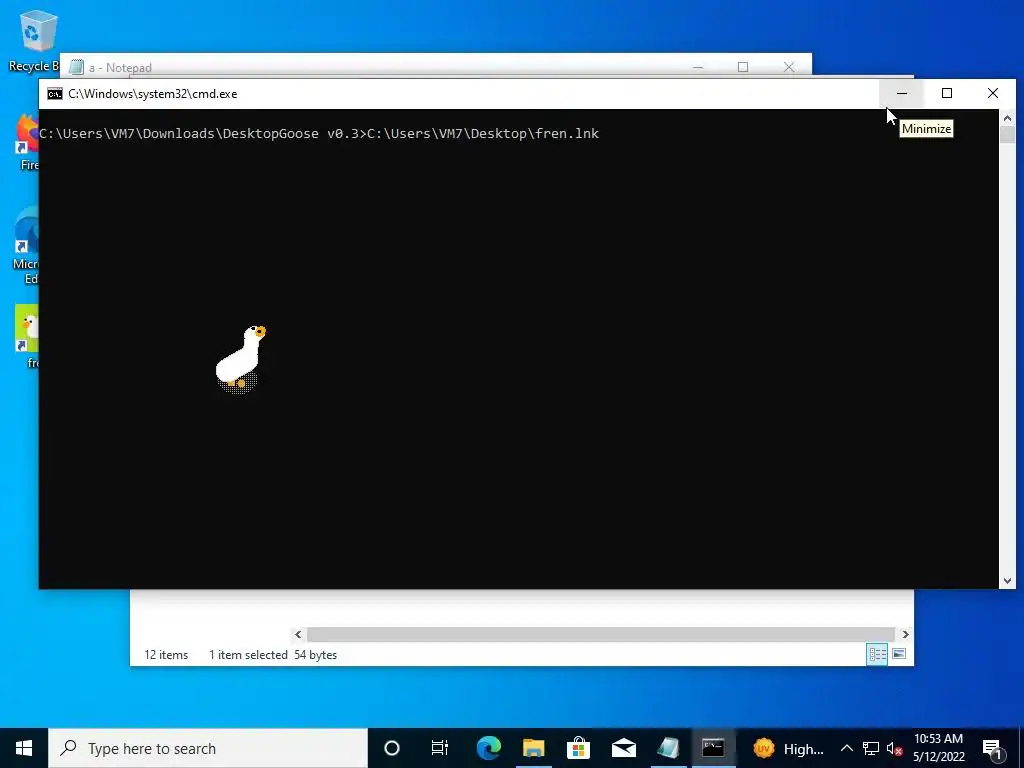Open the UV High... taskbar app
This screenshot has width=1024, height=768.
click(788, 748)
